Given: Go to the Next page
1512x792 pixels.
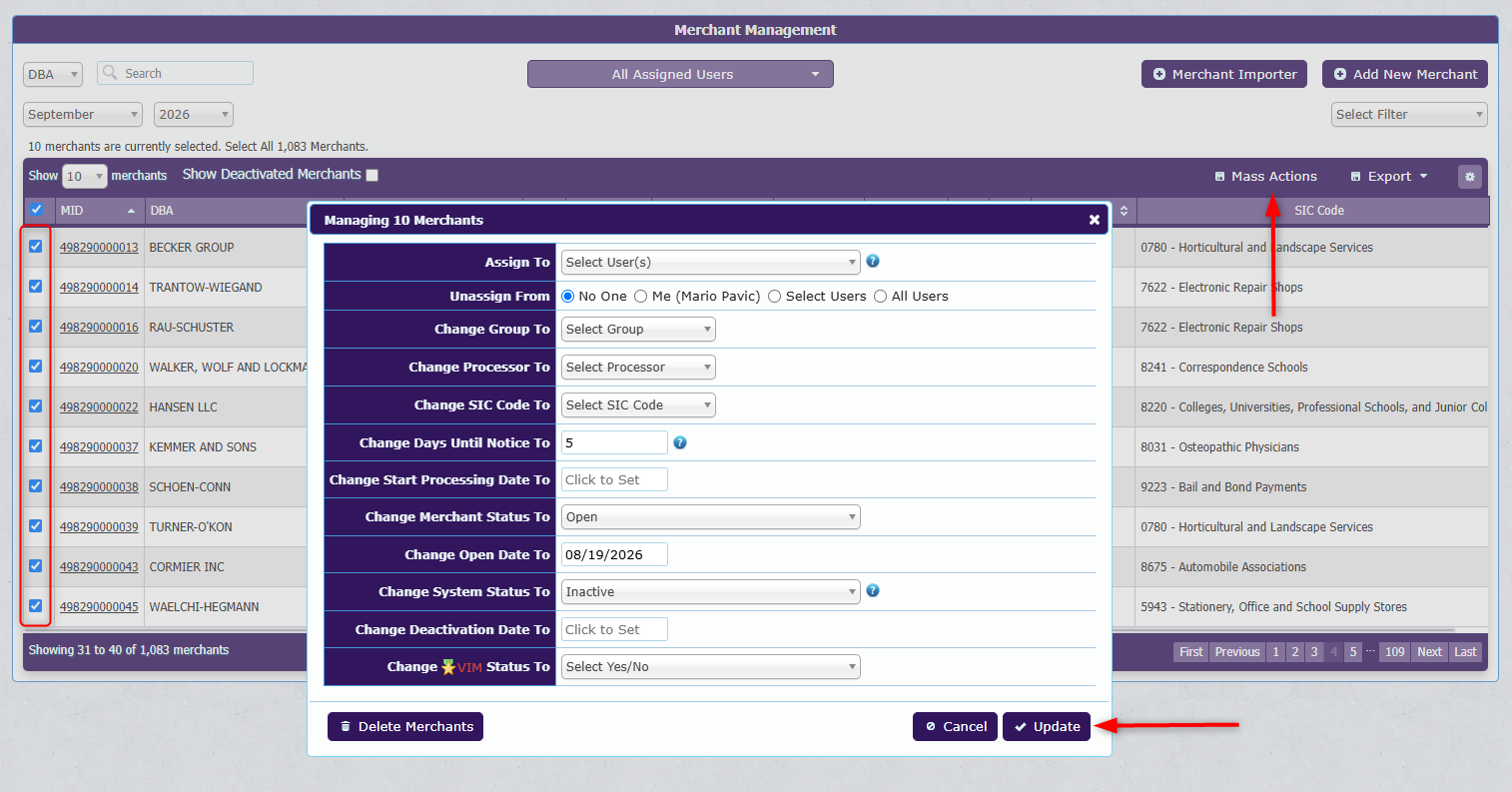Looking at the screenshot, I should [x=1430, y=652].
